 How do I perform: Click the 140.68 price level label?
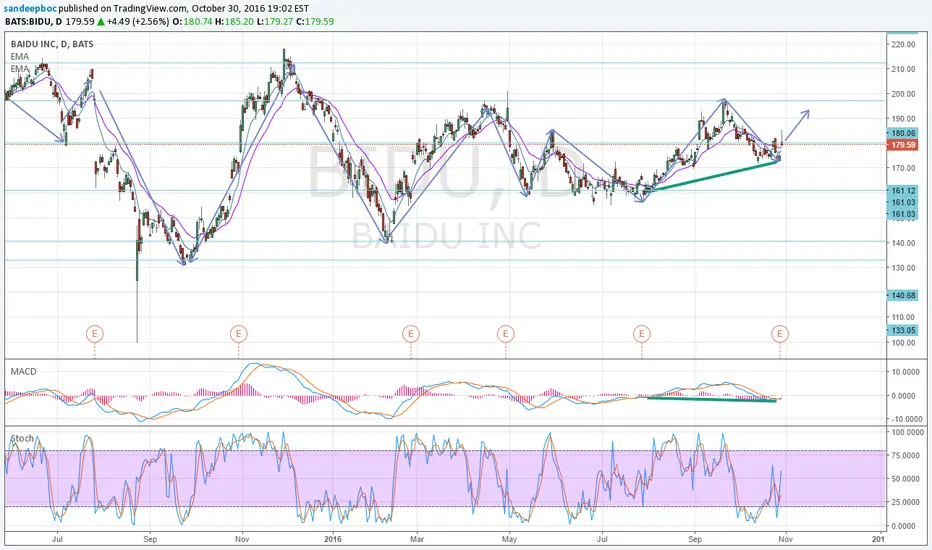coord(902,296)
